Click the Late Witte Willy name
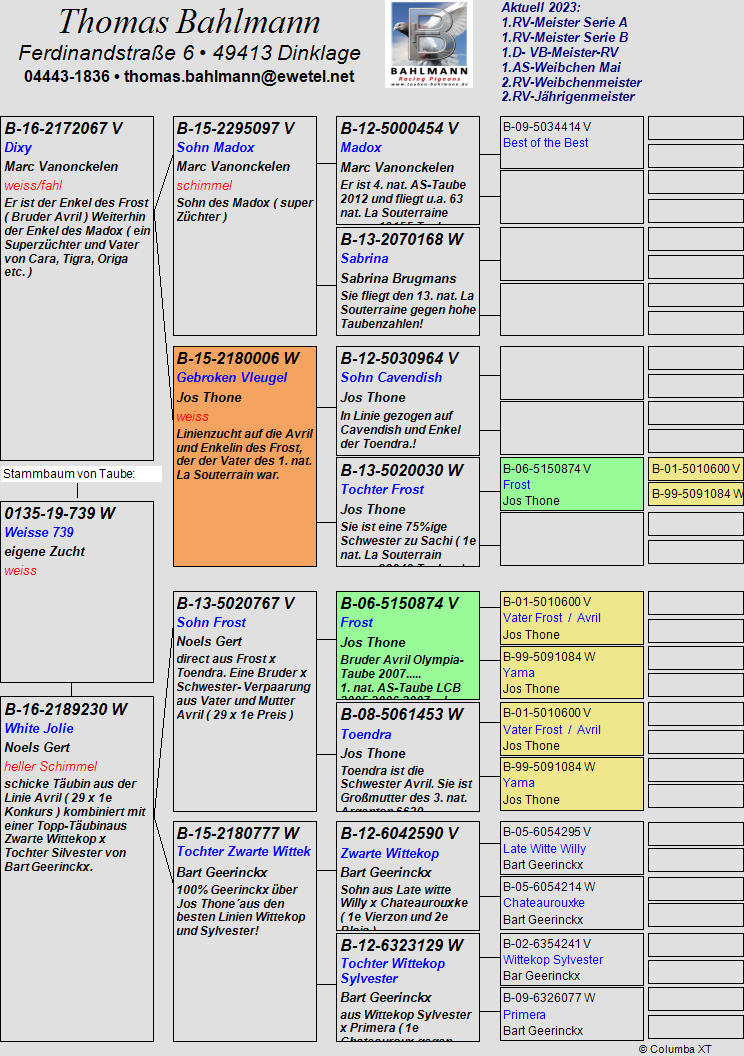The width and height of the screenshot is (744, 1056). [544, 849]
